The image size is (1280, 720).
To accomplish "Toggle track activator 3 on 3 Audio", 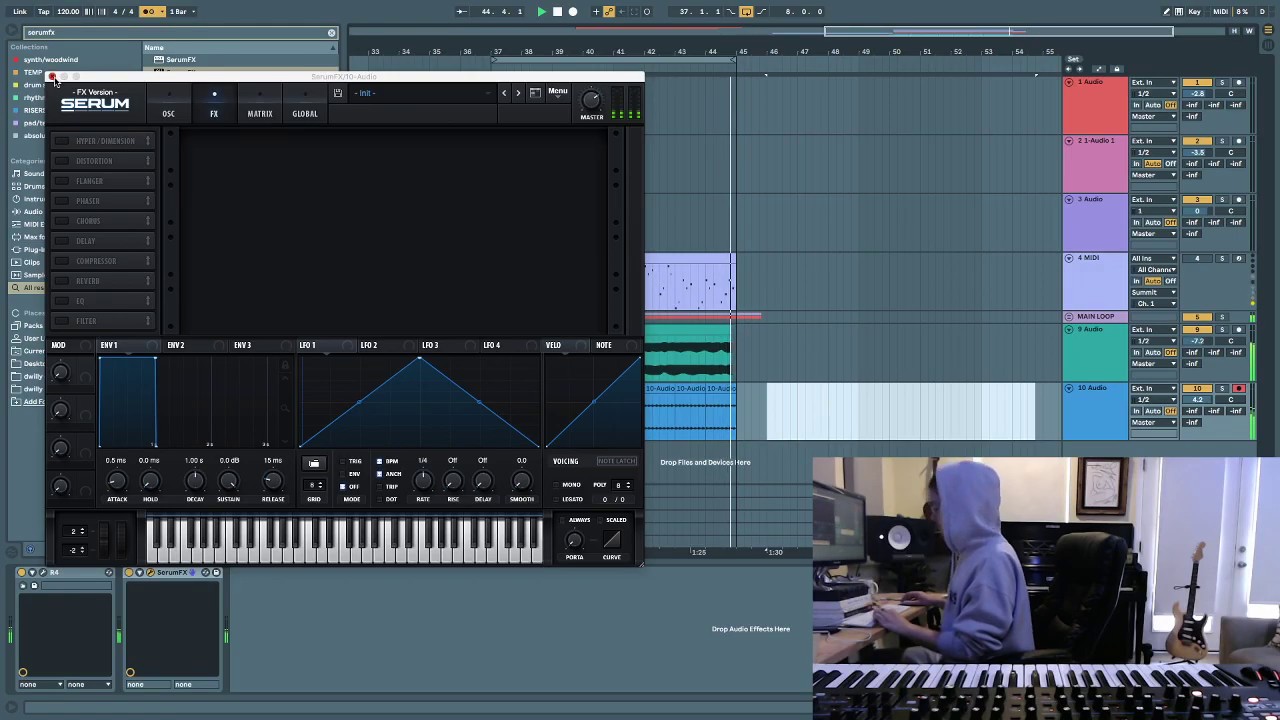I will tap(1197, 200).
